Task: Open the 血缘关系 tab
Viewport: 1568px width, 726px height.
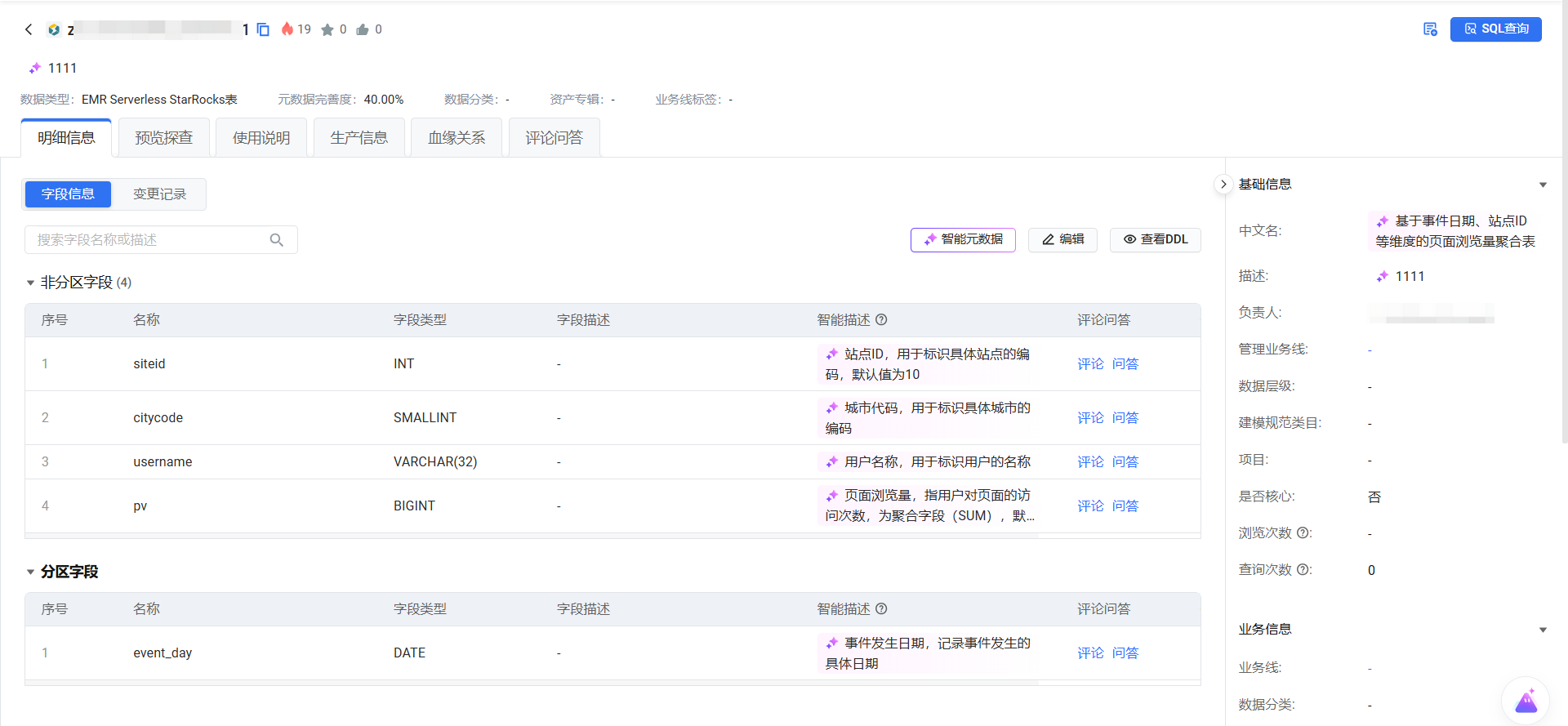Action: [456, 138]
